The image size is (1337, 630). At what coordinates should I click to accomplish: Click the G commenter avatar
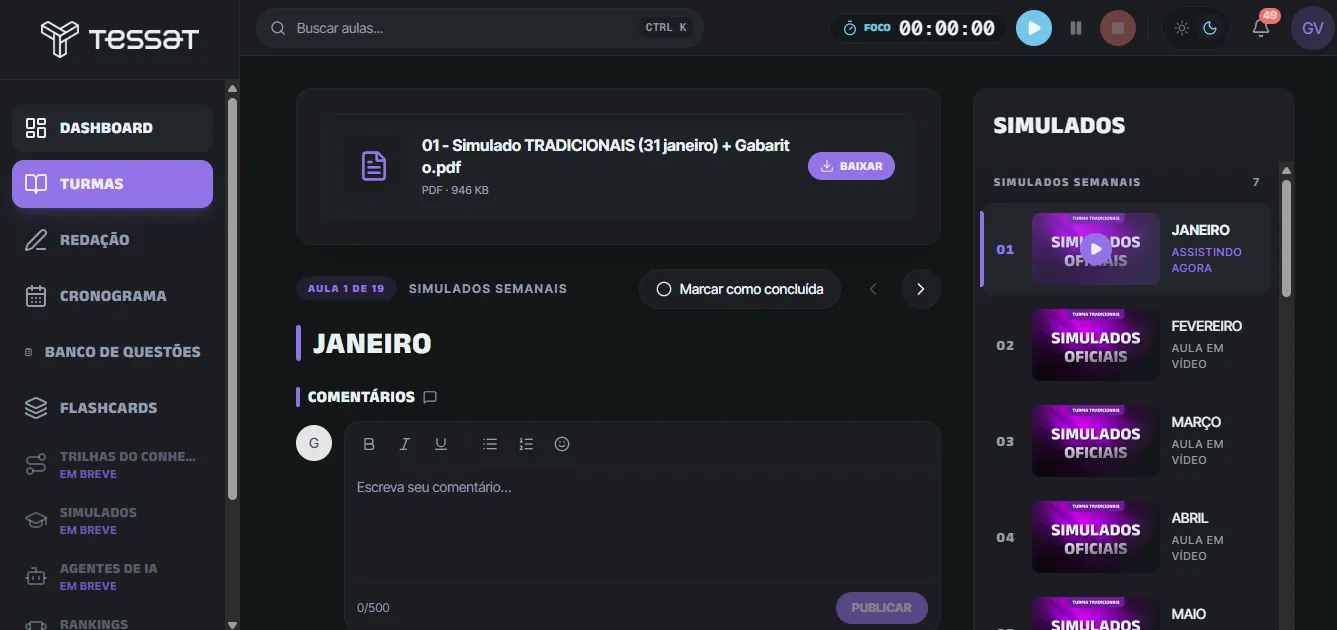pyautogui.click(x=314, y=443)
